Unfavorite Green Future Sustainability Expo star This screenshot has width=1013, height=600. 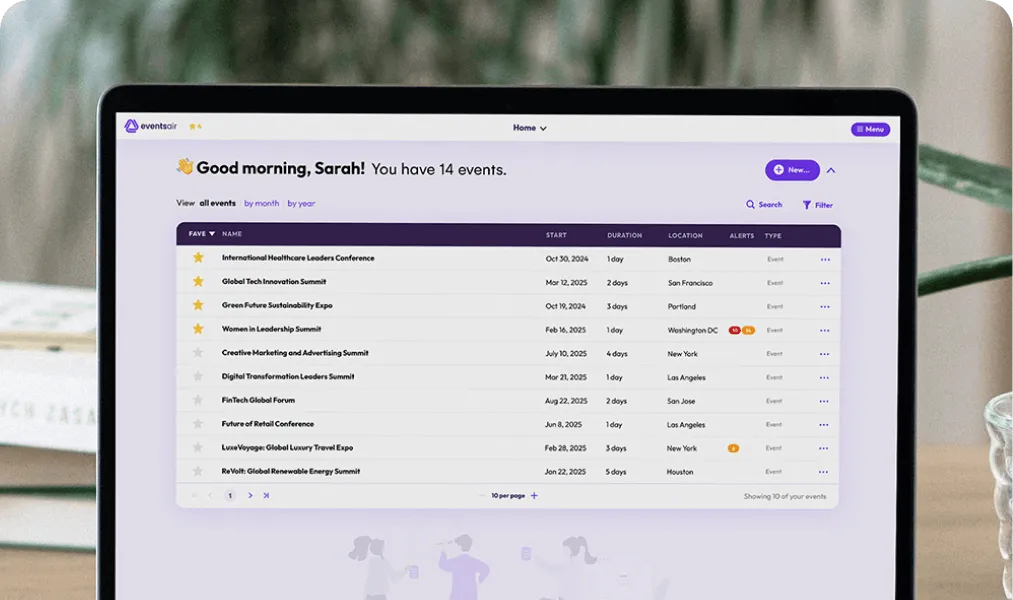[x=198, y=305]
